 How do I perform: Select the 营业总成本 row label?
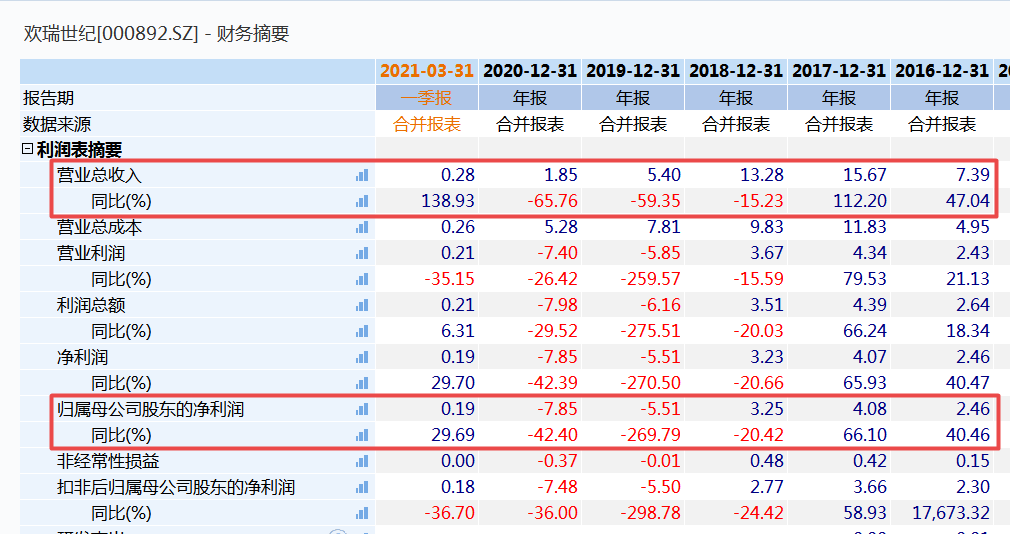(99, 227)
